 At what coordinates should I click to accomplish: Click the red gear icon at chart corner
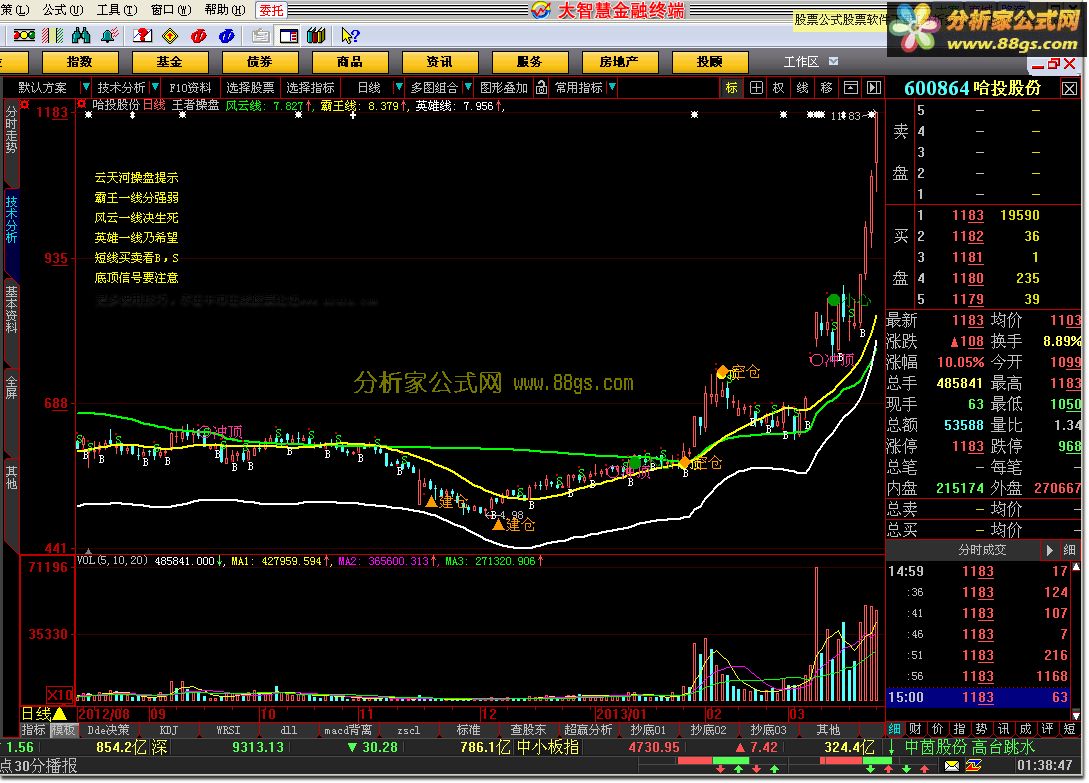25,104
